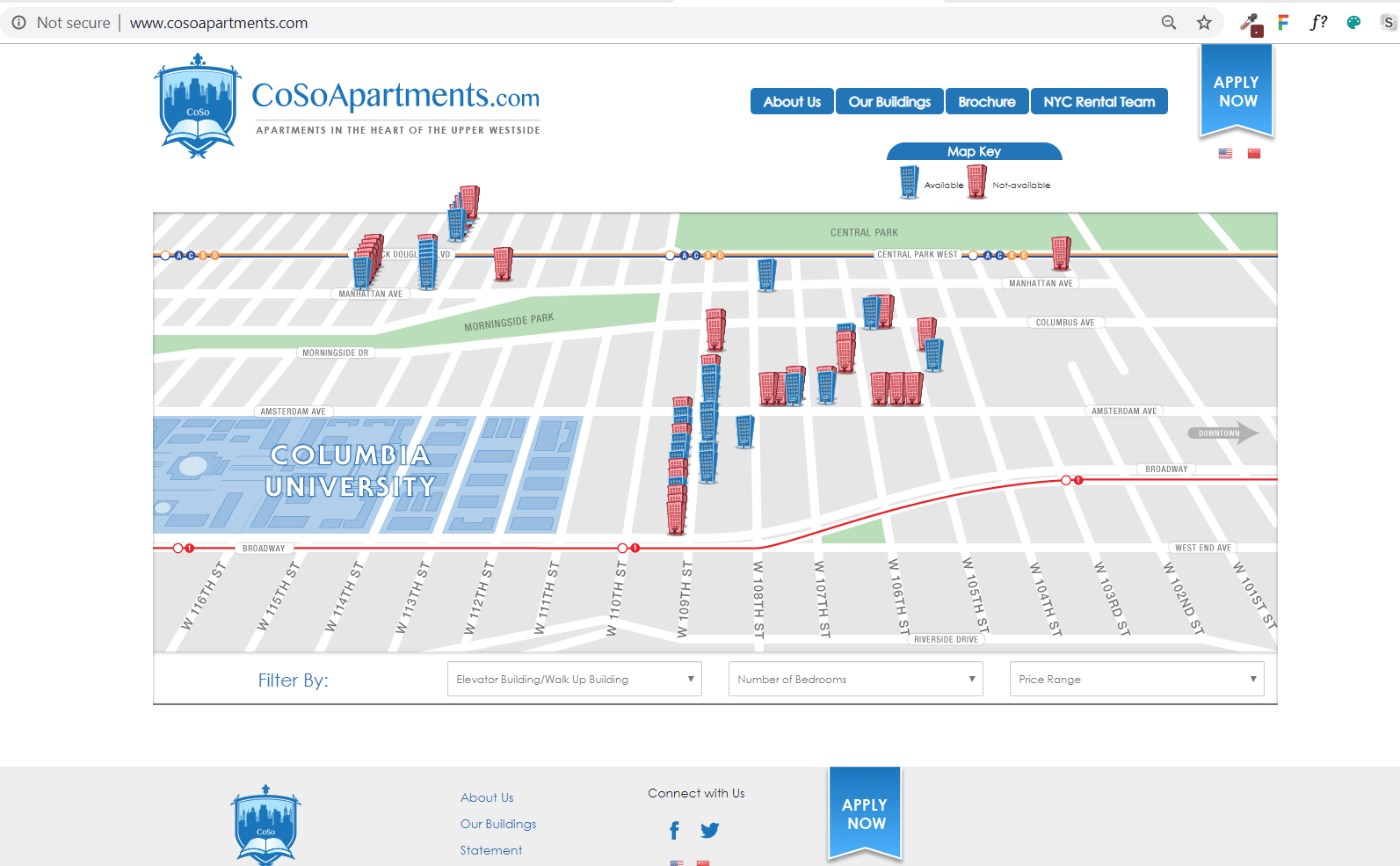Click the Central Park label on map
The image size is (1400, 866).
point(864,233)
